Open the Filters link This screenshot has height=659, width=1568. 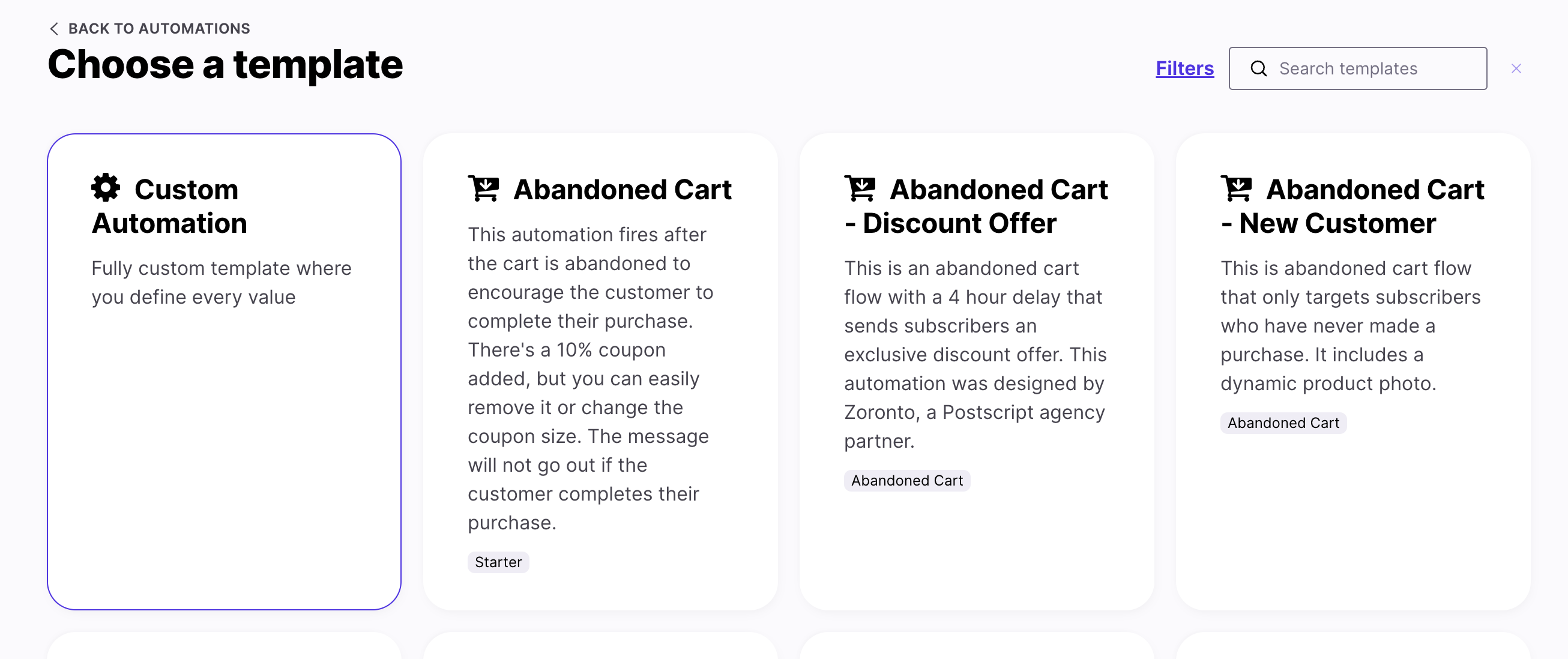(1184, 68)
